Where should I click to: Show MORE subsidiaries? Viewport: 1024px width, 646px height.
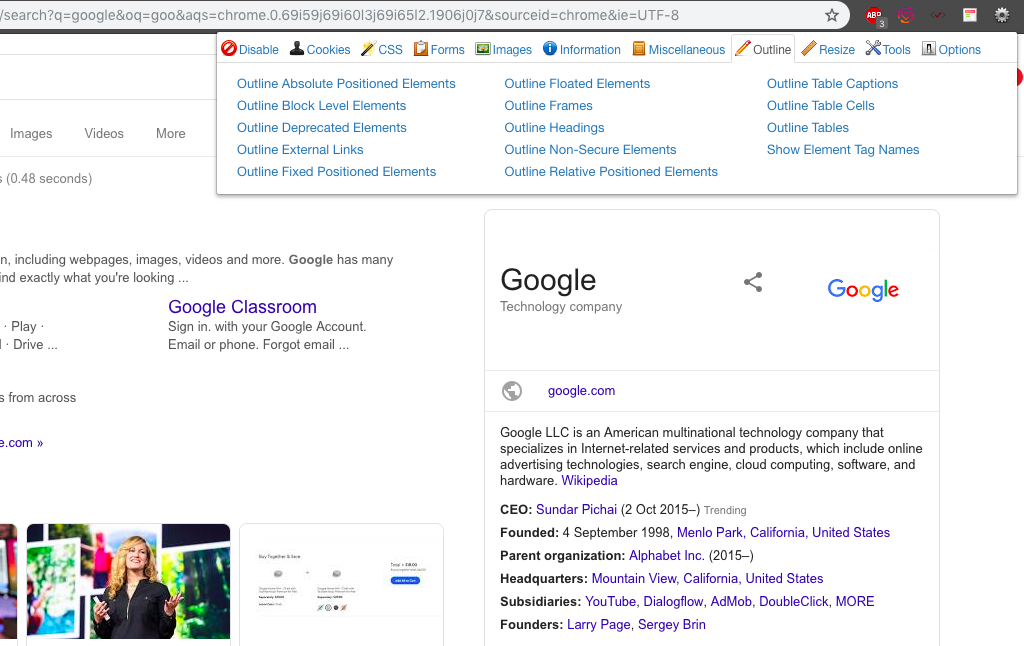tap(855, 602)
